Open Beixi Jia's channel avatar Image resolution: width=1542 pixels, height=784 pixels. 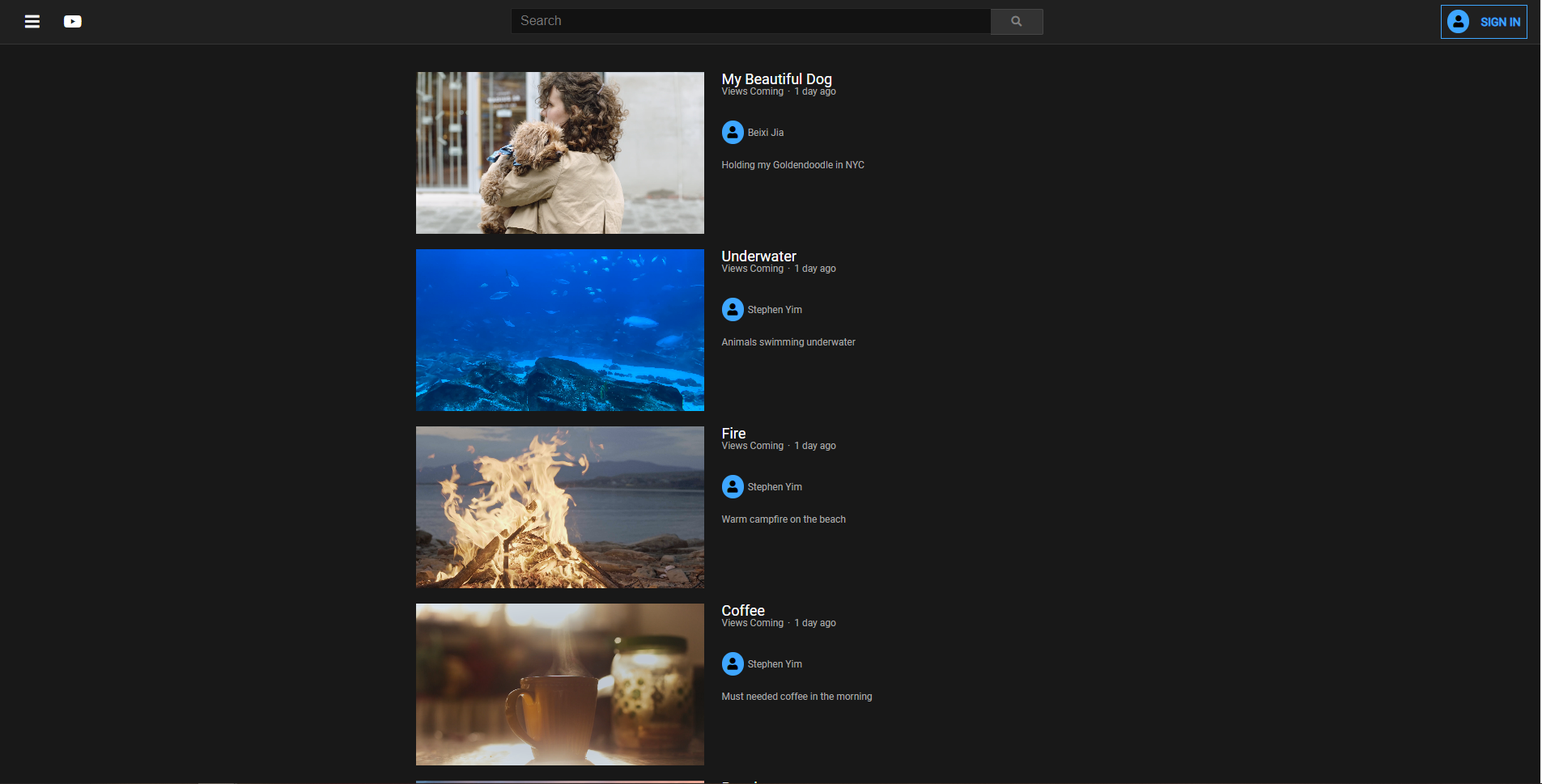(733, 132)
